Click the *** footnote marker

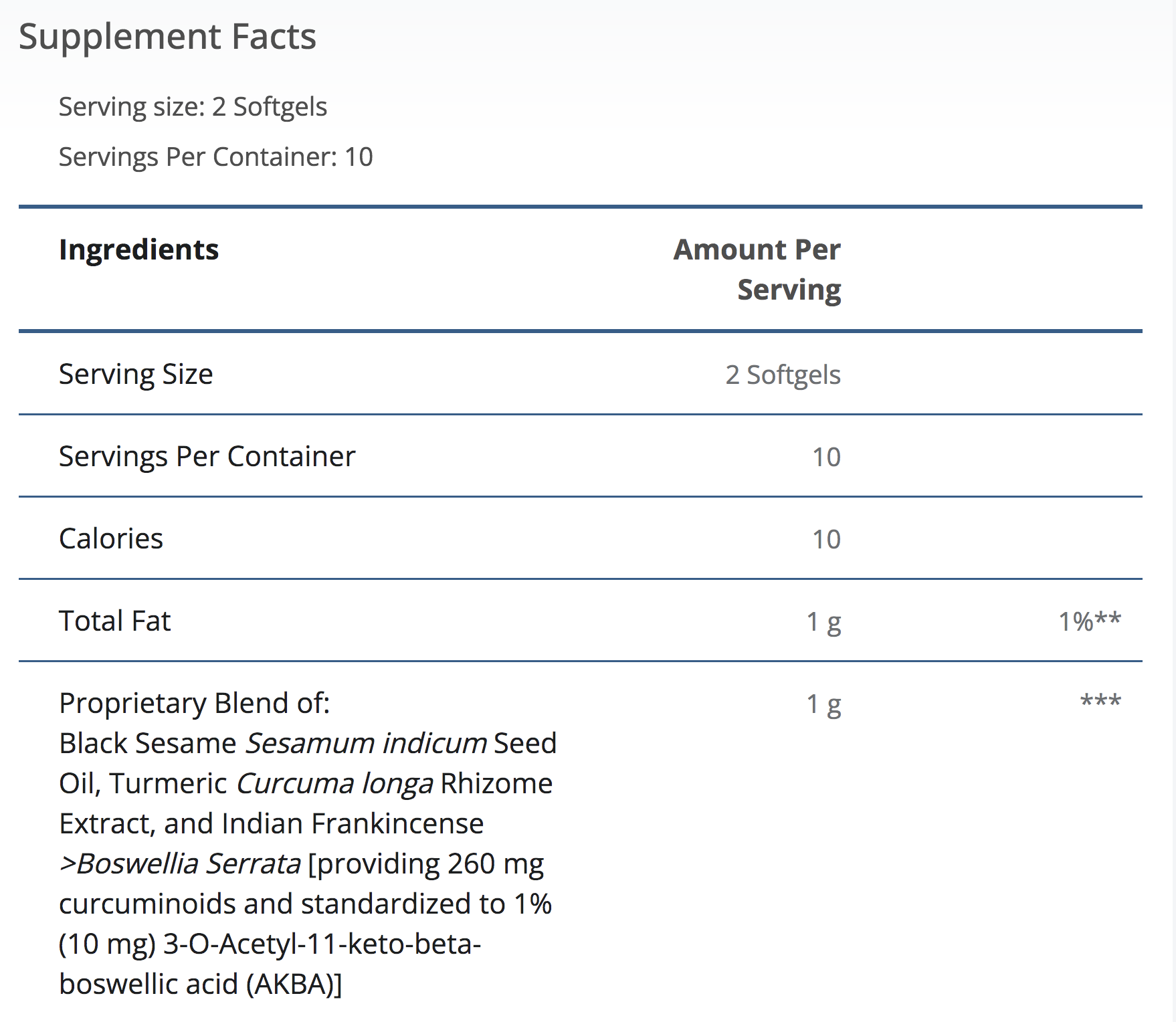point(1100,701)
